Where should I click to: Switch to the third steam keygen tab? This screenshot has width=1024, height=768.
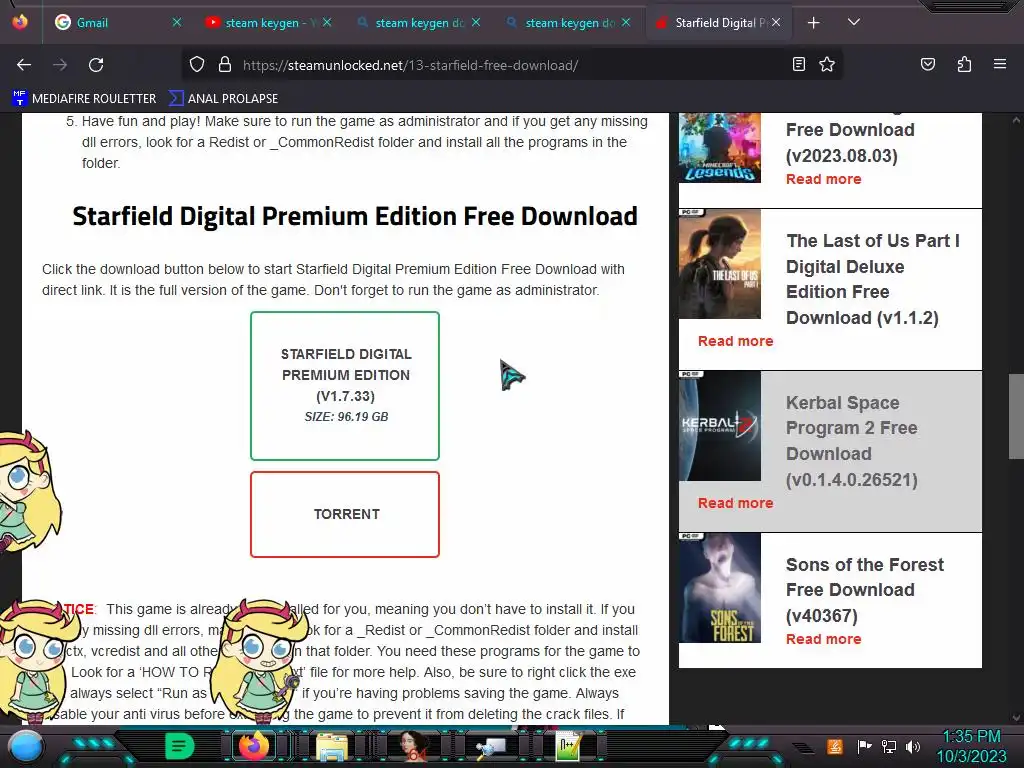pos(568,23)
